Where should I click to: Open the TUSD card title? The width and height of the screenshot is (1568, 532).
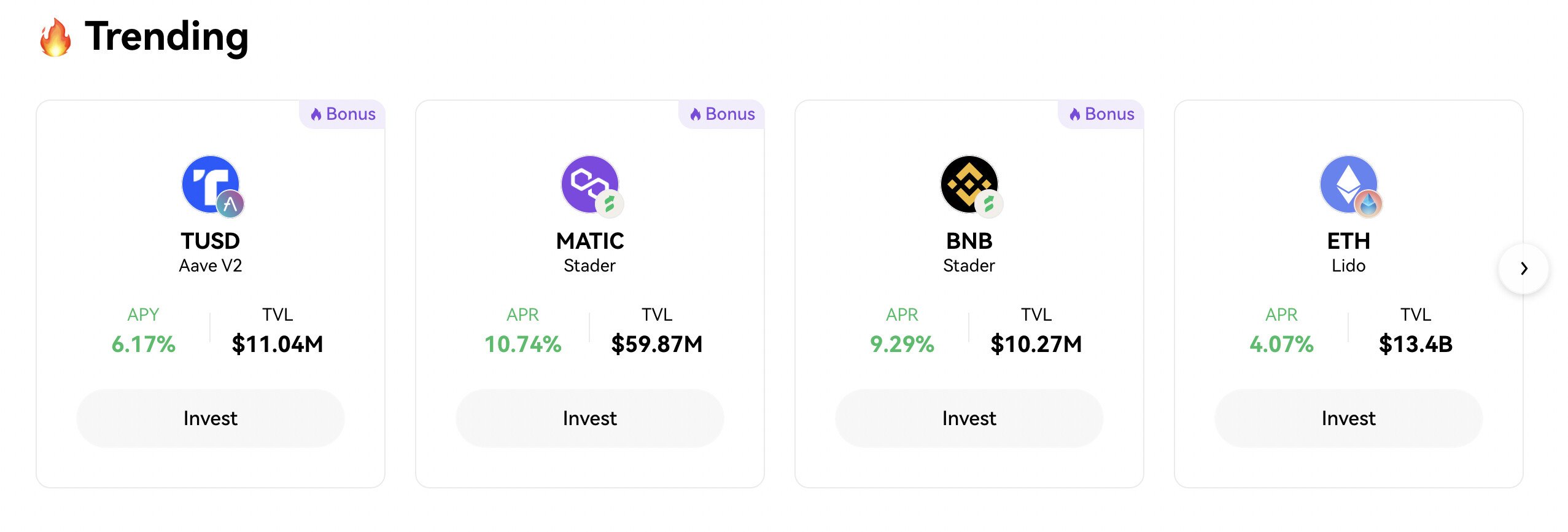pos(210,241)
